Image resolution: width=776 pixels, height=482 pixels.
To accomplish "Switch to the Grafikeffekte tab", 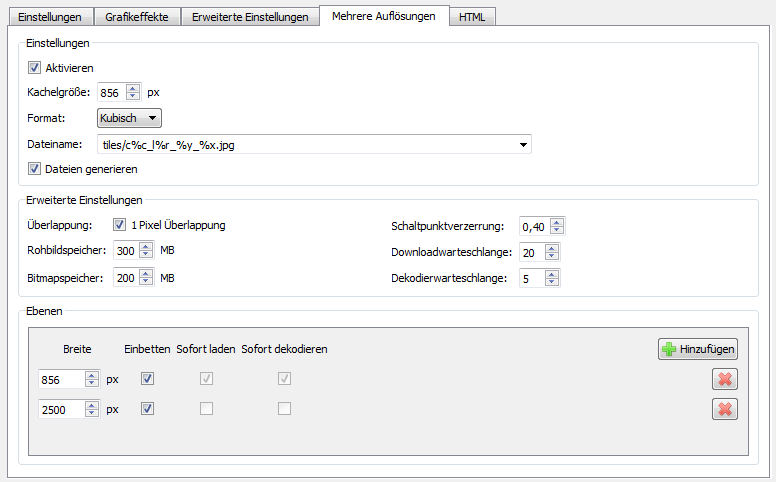I will pyautogui.click(x=137, y=17).
